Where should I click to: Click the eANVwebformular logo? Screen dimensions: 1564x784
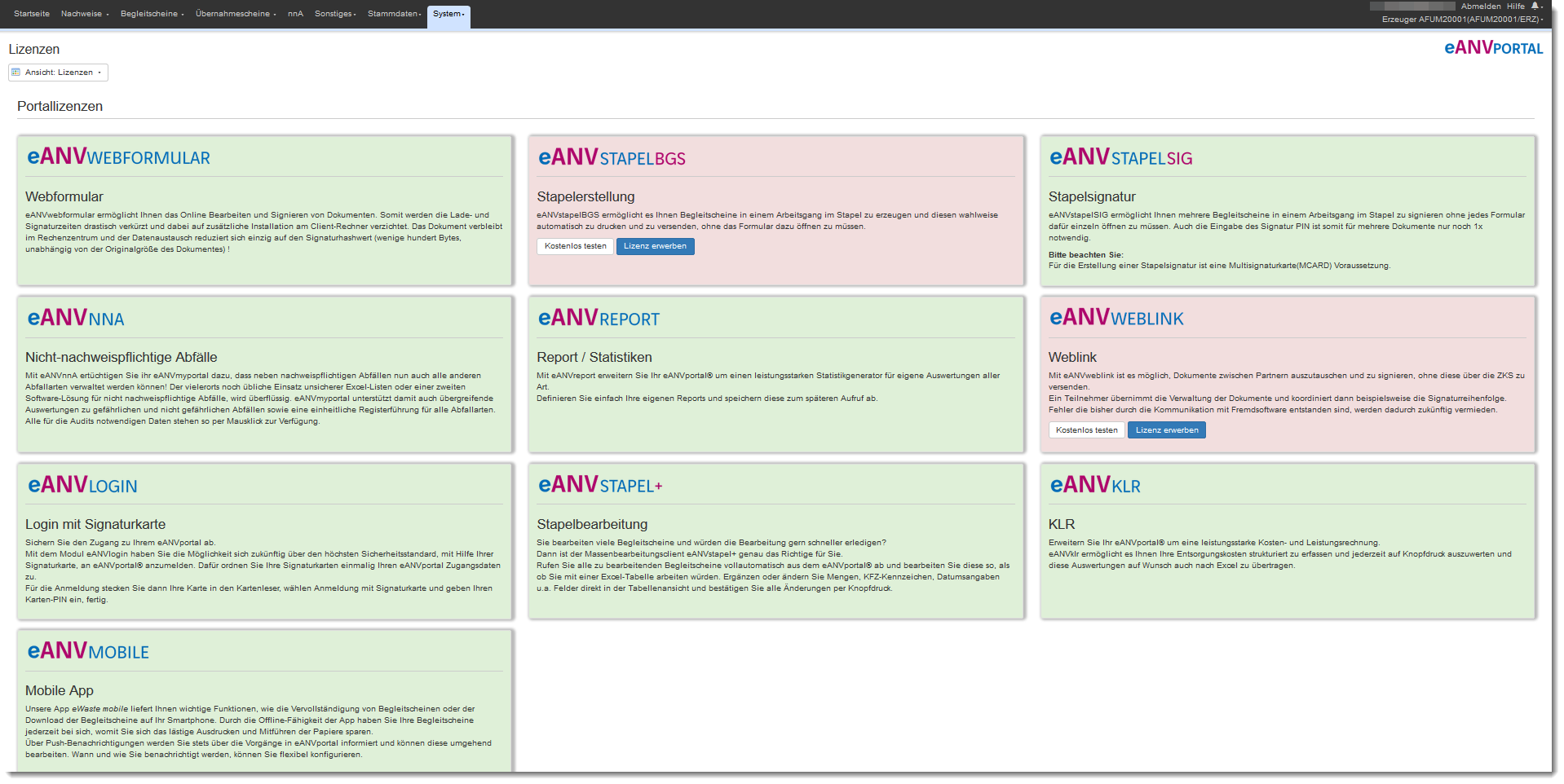(x=118, y=156)
